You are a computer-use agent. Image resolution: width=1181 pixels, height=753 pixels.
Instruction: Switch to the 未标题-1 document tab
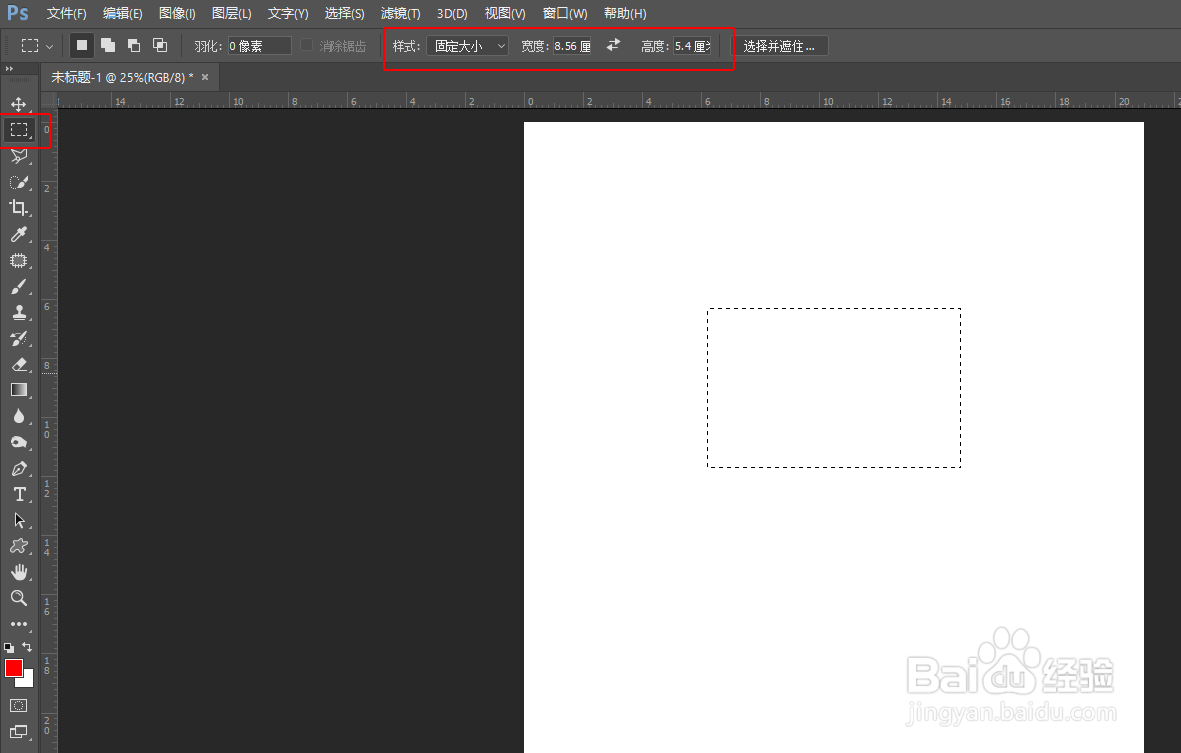coord(122,77)
